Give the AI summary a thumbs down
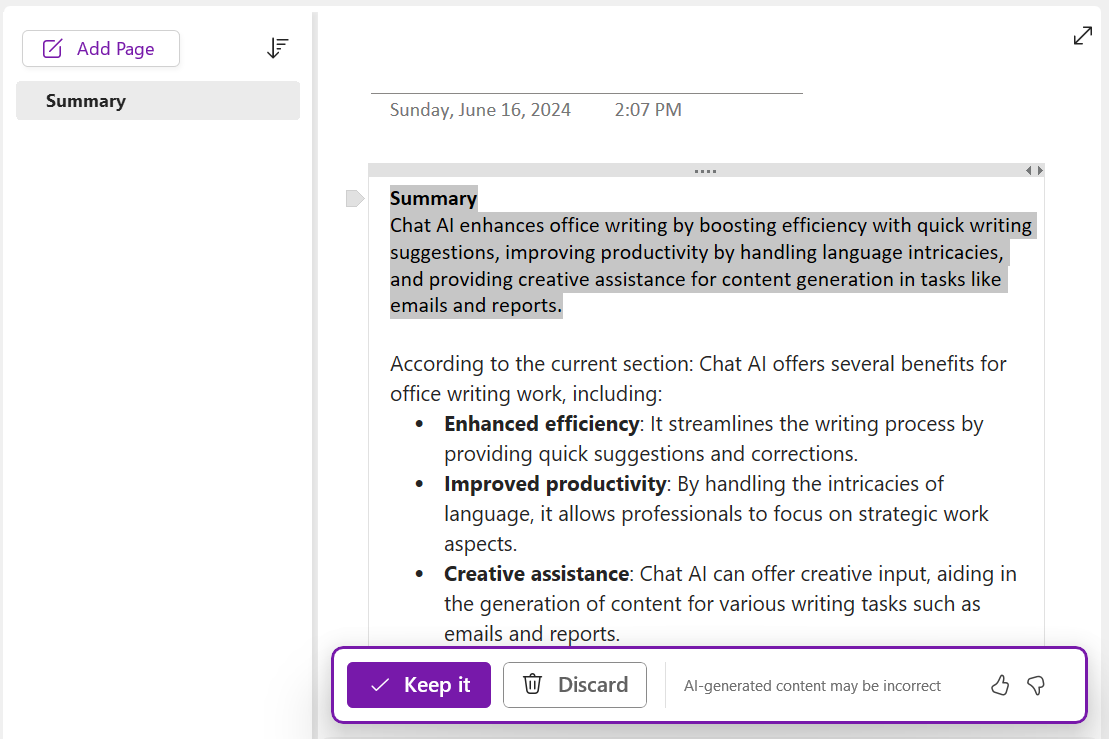This screenshot has width=1109, height=739. point(1036,686)
